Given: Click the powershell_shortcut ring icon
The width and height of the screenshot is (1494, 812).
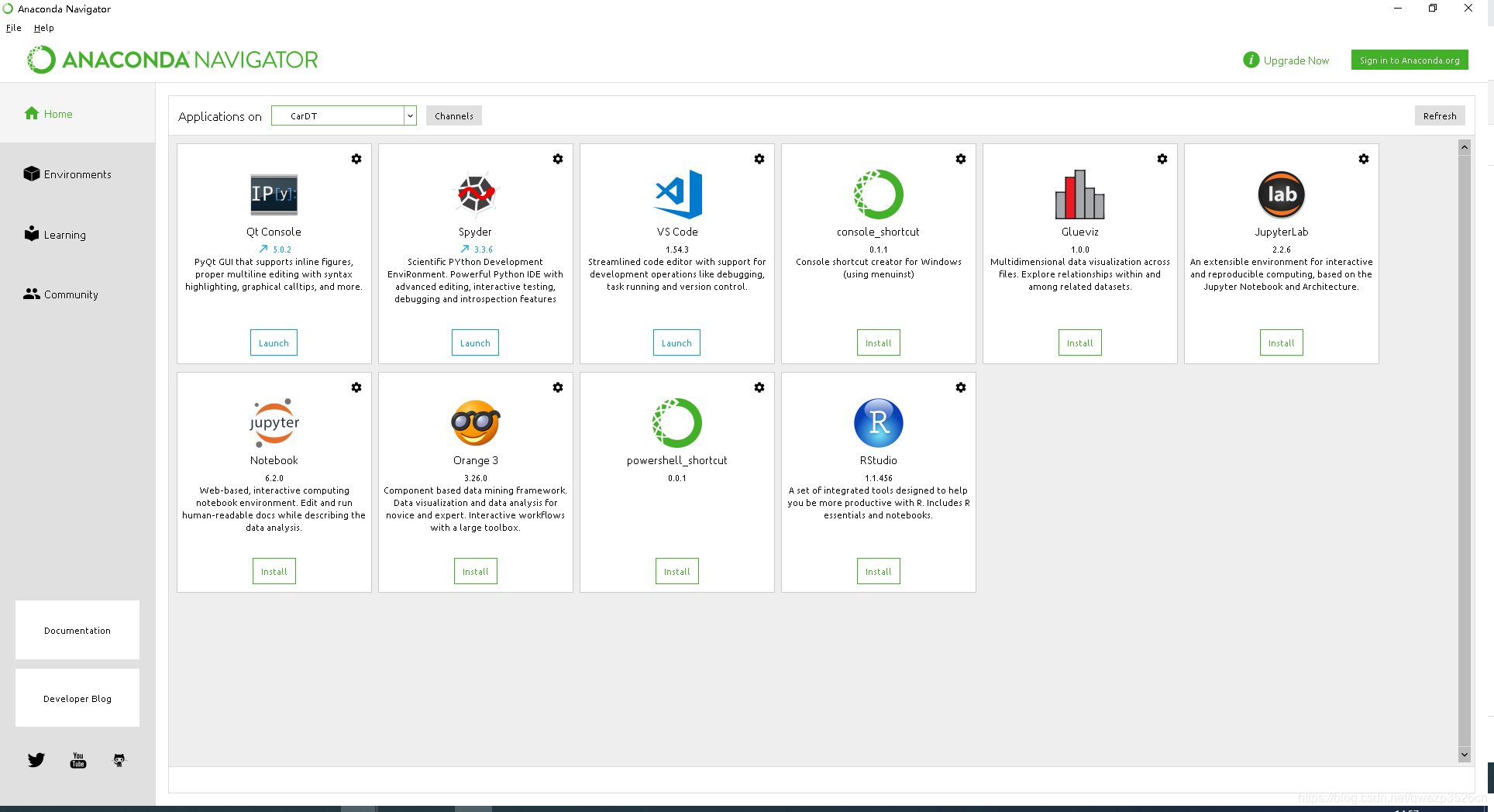Looking at the screenshot, I should click(677, 423).
